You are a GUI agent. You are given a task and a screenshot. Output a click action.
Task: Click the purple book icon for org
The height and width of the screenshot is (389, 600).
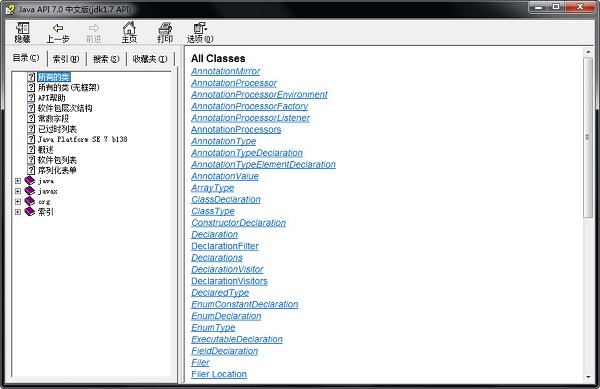[29, 201]
